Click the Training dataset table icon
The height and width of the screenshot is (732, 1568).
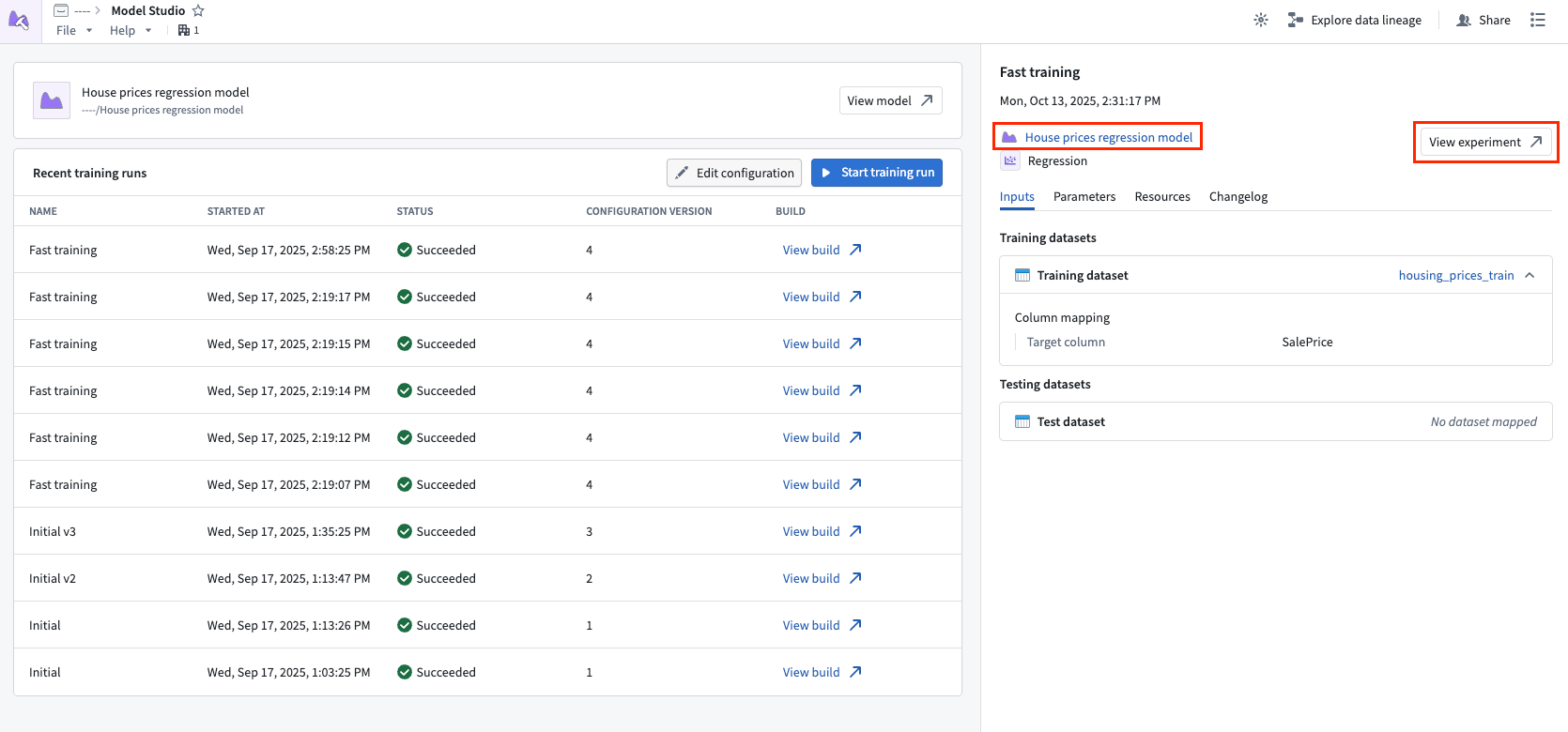tap(1022, 275)
